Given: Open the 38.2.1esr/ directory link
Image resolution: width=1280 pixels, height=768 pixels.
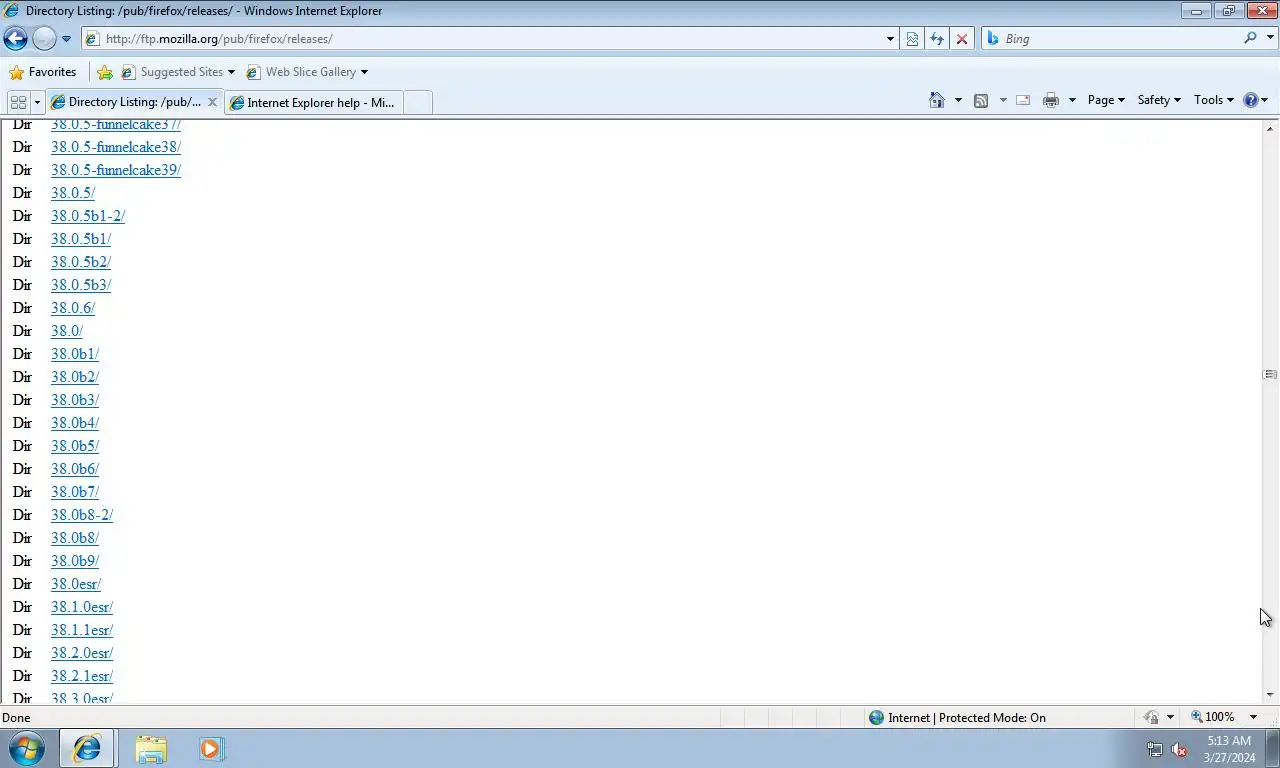Looking at the screenshot, I should (x=82, y=676).
